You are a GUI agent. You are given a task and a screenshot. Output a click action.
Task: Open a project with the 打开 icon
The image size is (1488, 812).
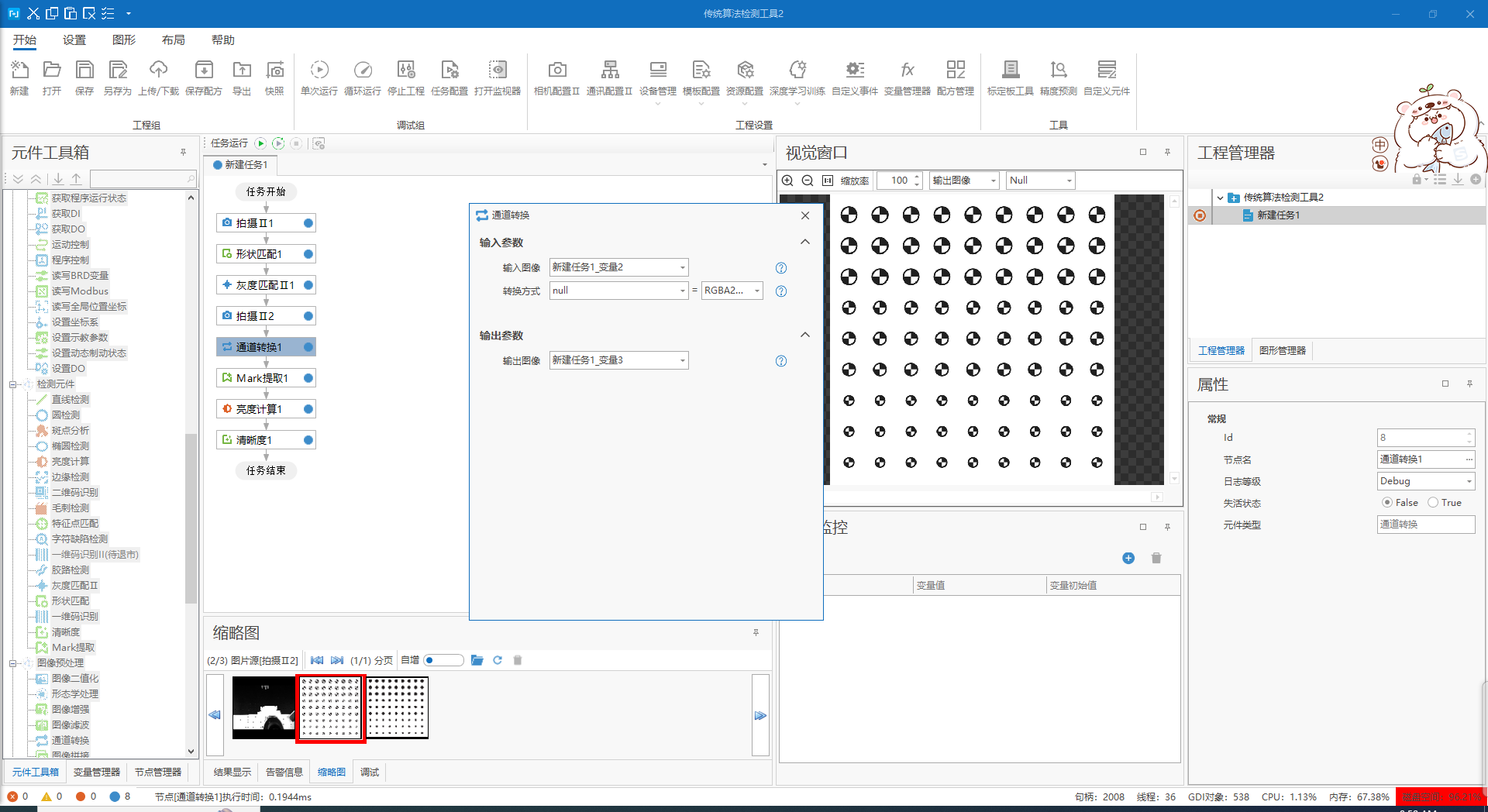[x=52, y=77]
